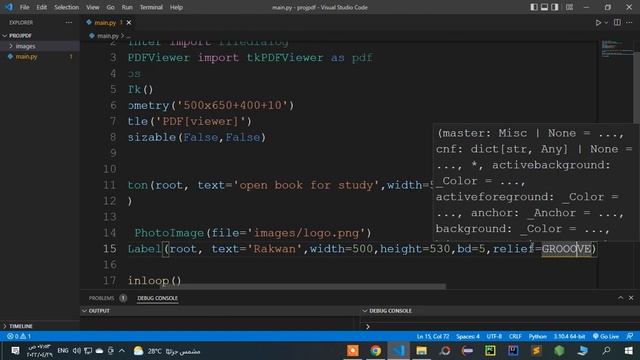Open the Help menu
Screen dimensions: 640x360
click(x=176, y=7)
